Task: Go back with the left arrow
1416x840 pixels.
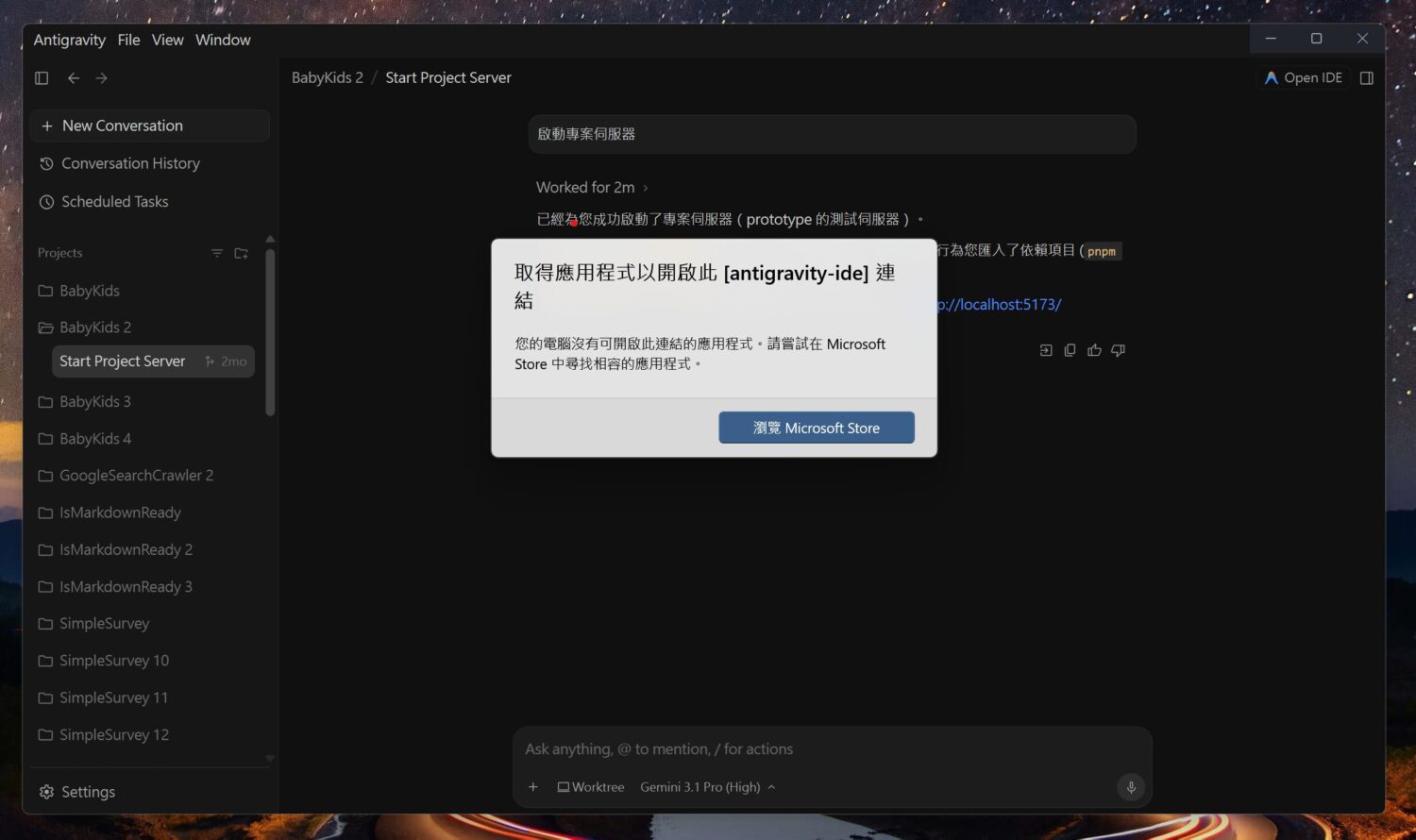Action: pyautogui.click(x=74, y=78)
